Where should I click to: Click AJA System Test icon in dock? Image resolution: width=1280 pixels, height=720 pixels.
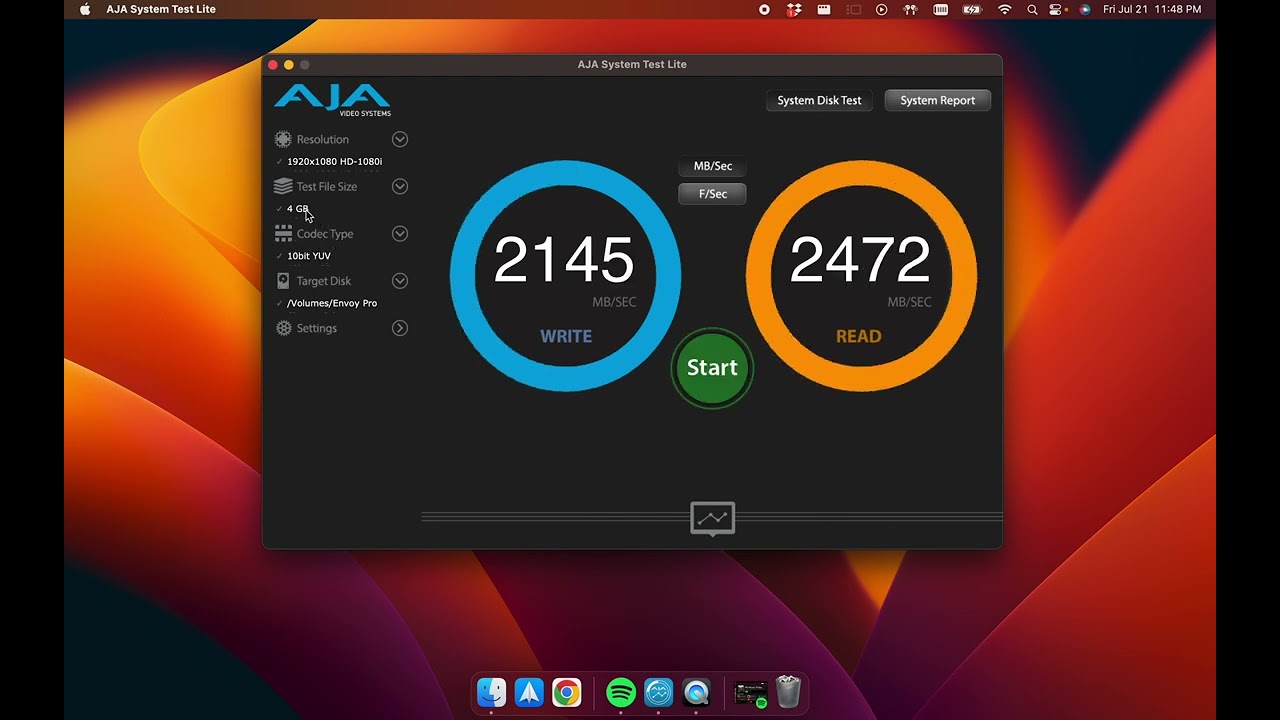[659, 692]
